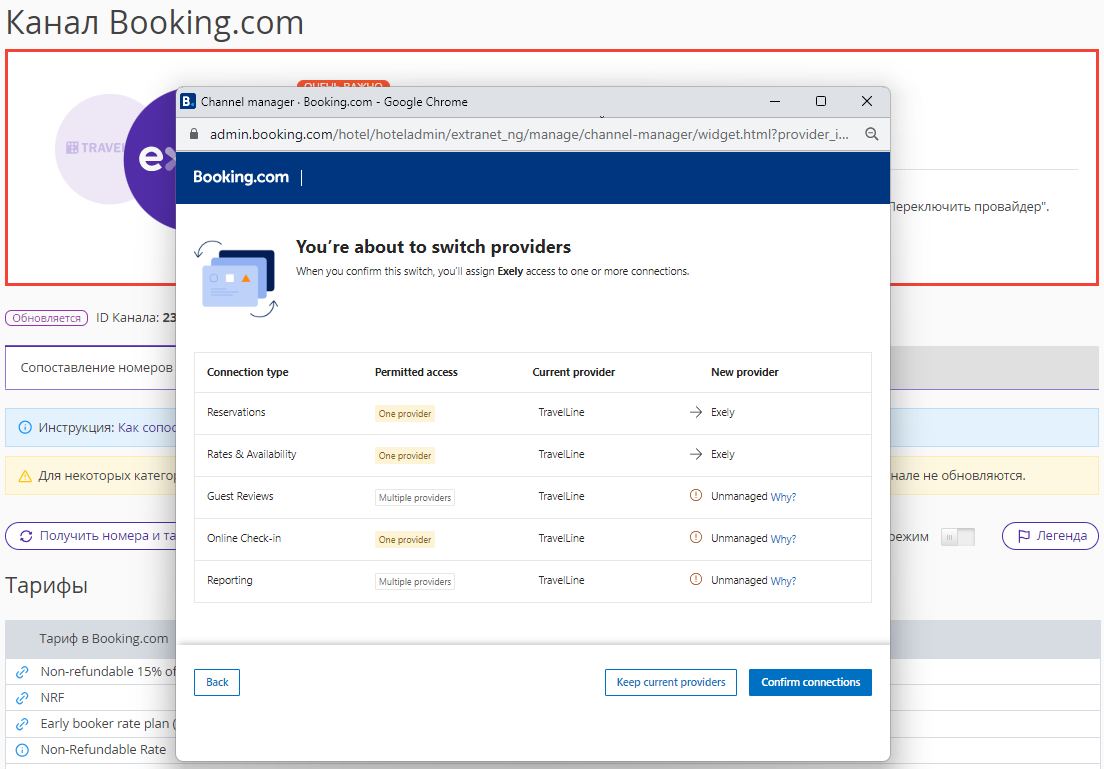Viewport: 1104px width, 769px height.
Task: Click info icon beside Инструкция
Action: coord(25,427)
